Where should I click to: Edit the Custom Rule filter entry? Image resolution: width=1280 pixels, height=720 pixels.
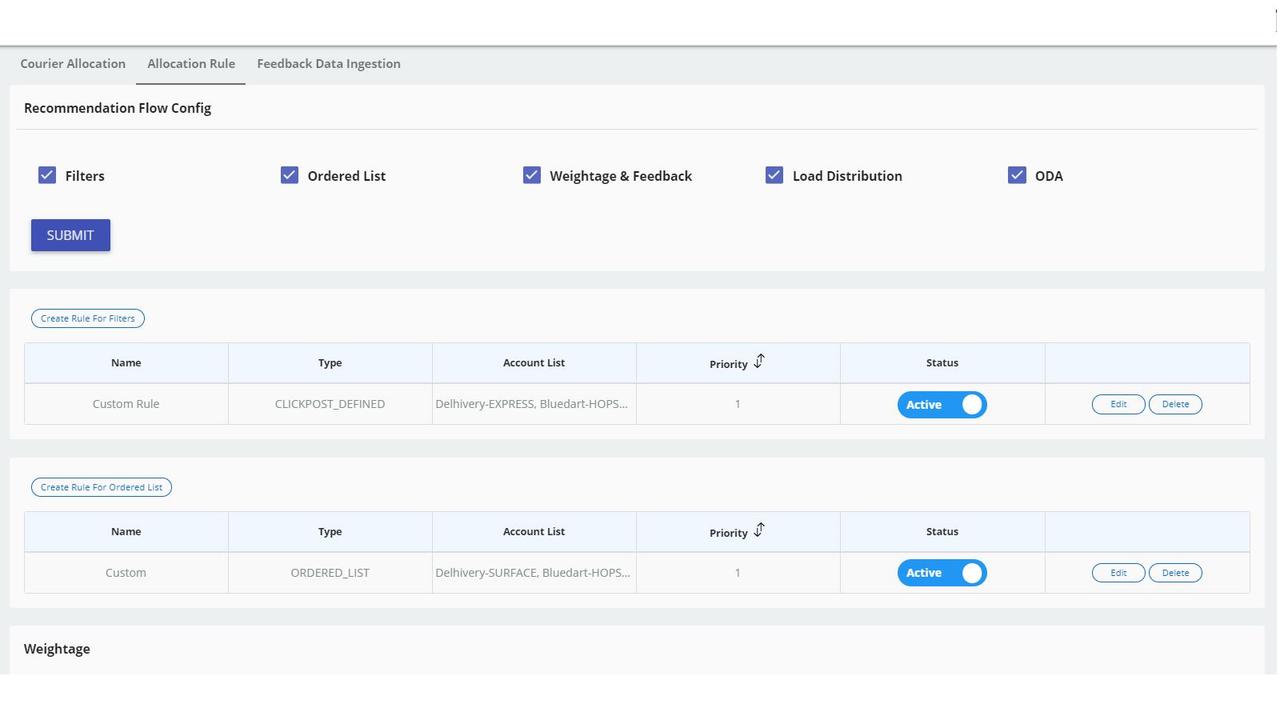pyautogui.click(x=1118, y=404)
